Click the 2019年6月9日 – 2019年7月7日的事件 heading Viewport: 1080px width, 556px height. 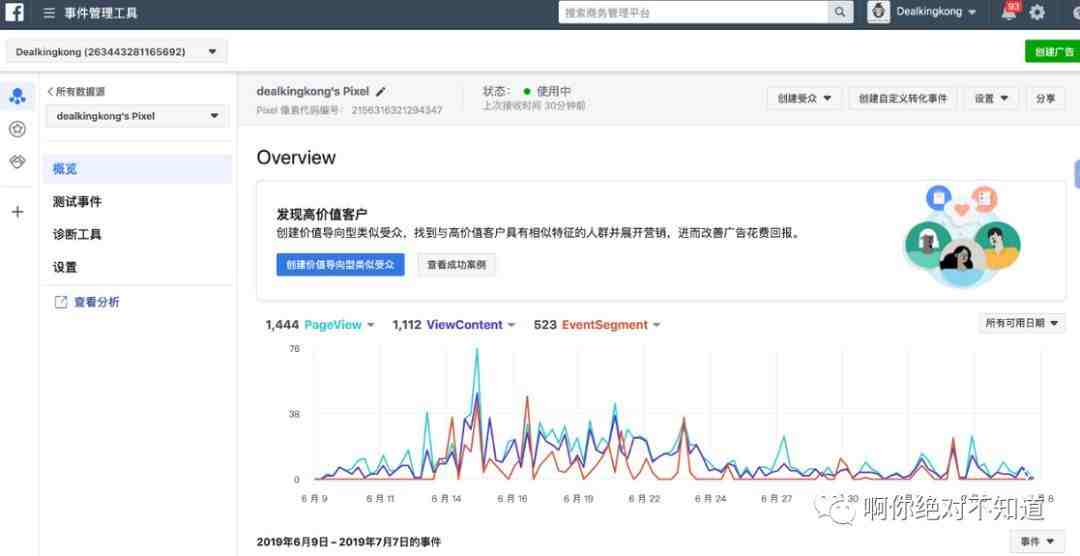[x=349, y=542]
